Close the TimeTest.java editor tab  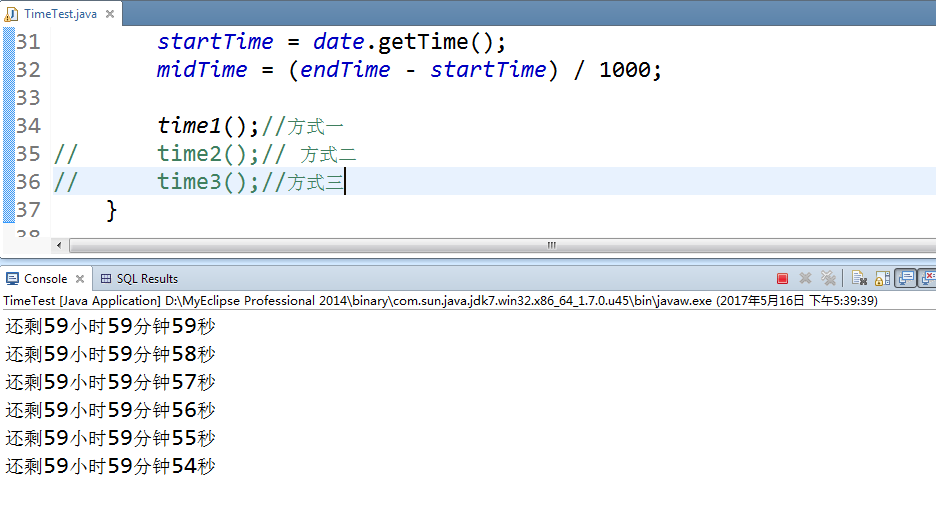[108, 14]
